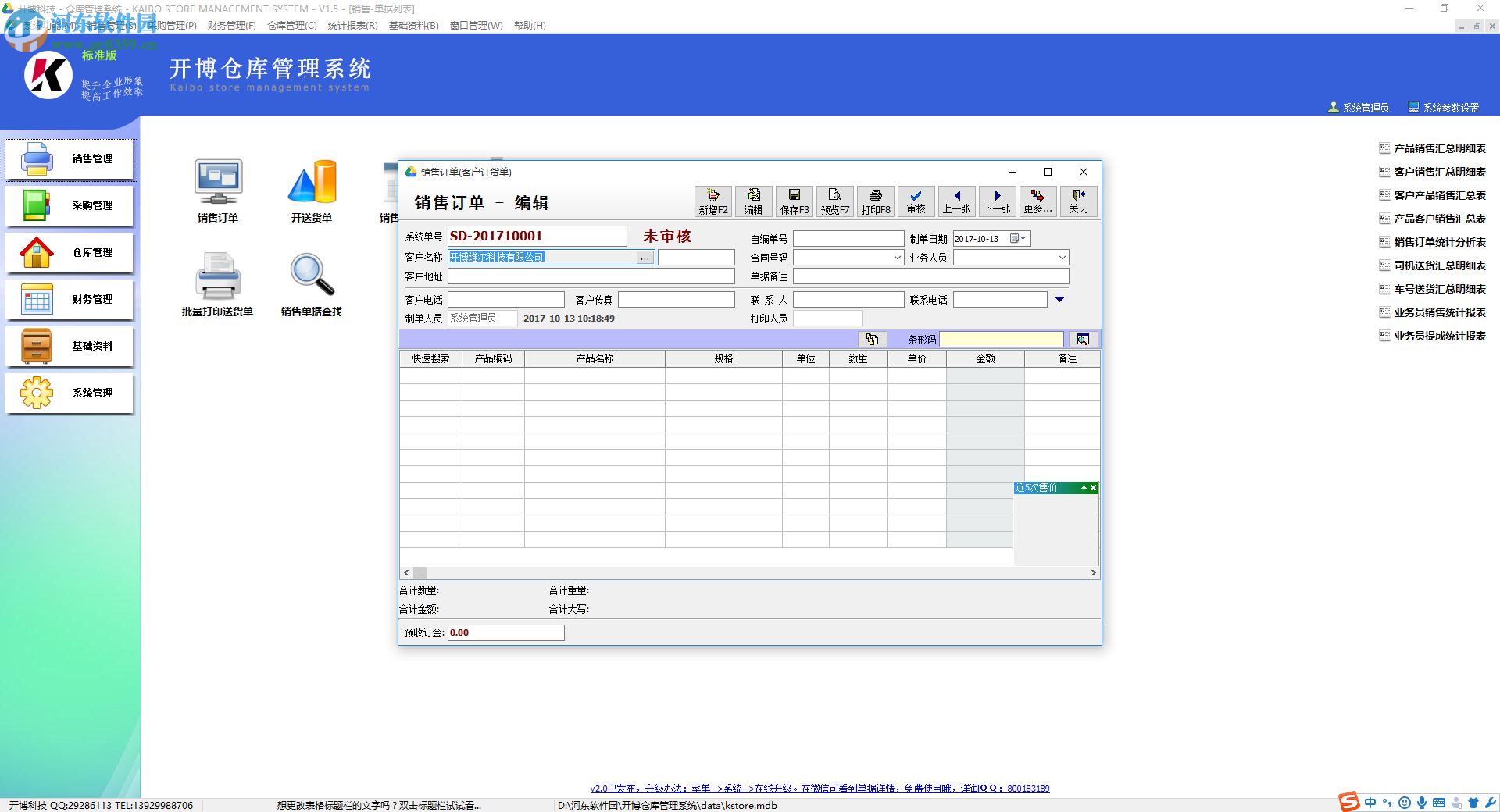Open 销售管理 sidebar module
The height and width of the screenshot is (812, 1500).
[70, 159]
